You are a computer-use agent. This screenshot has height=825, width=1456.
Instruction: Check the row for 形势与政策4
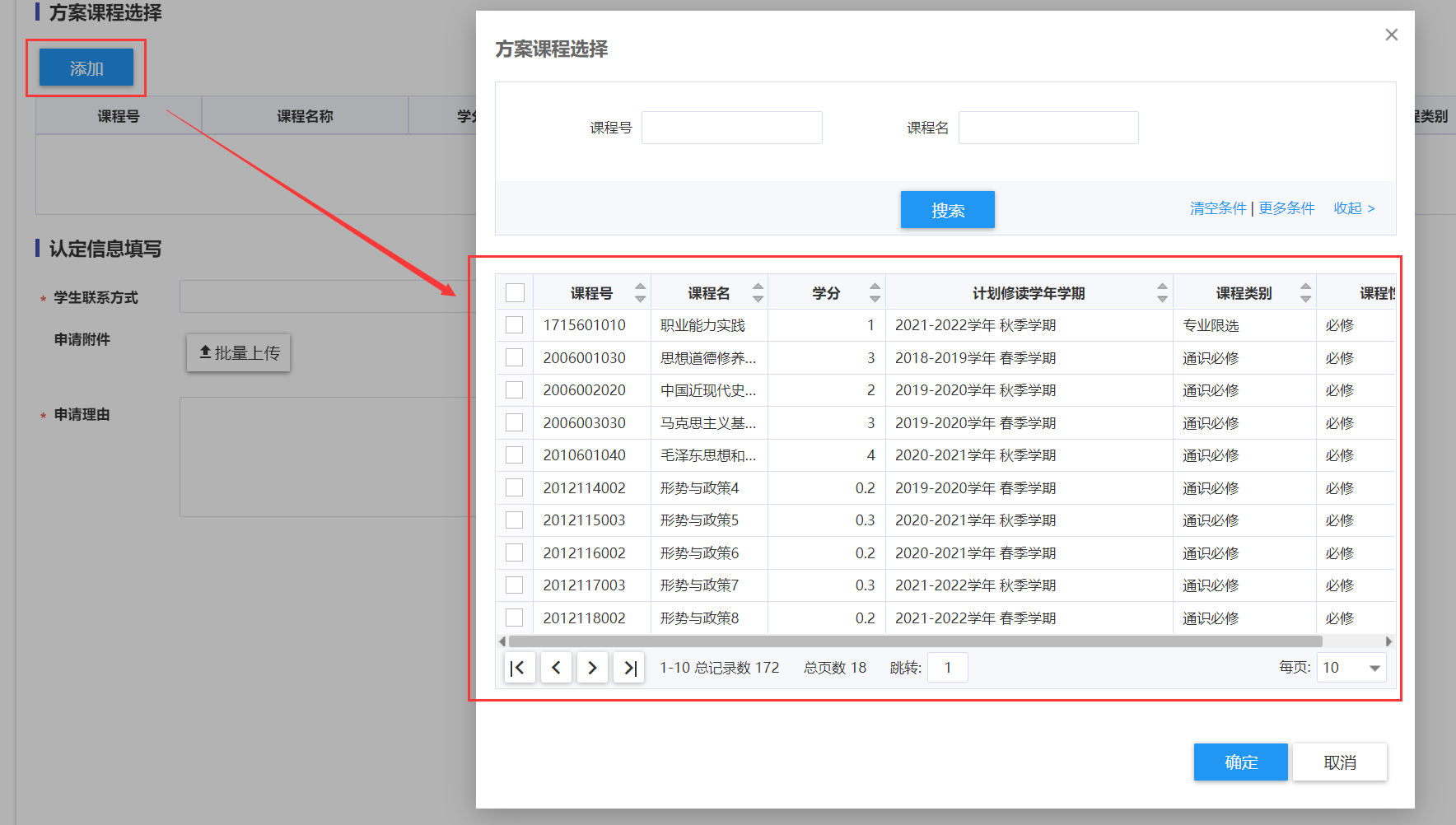(x=515, y=487)
